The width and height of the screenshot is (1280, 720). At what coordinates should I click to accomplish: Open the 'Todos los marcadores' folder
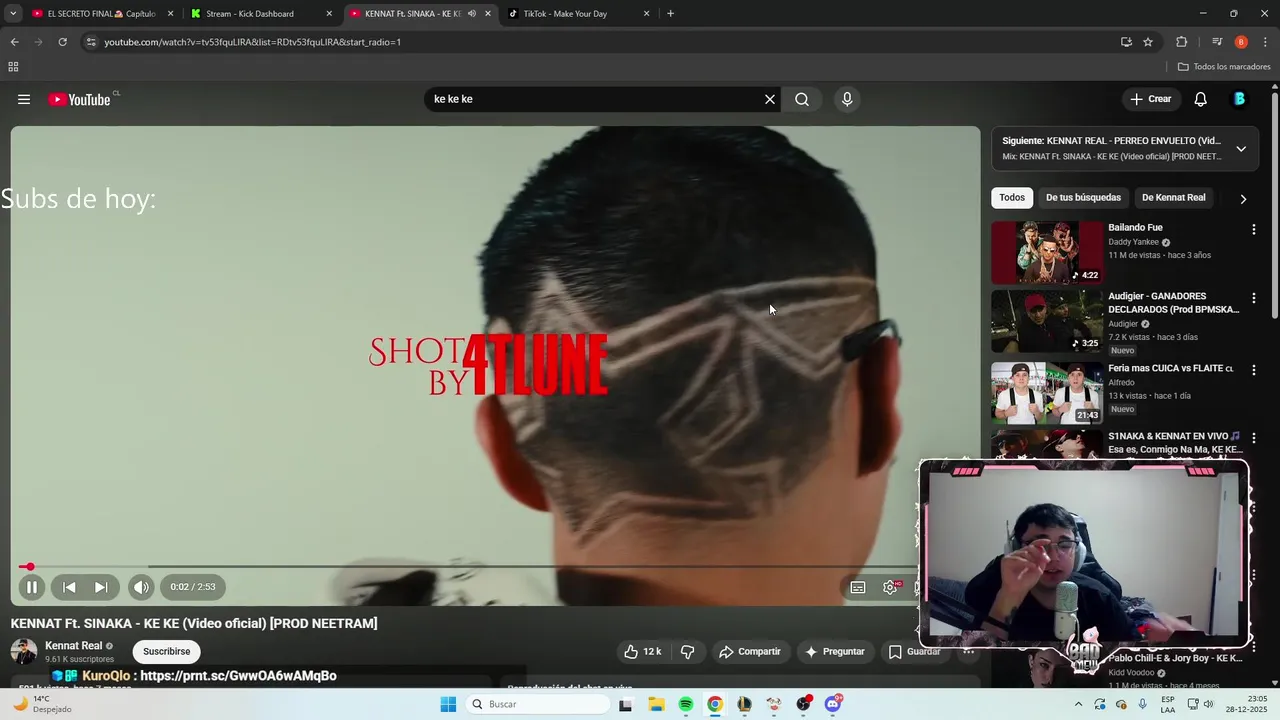tap(1224, 67)
